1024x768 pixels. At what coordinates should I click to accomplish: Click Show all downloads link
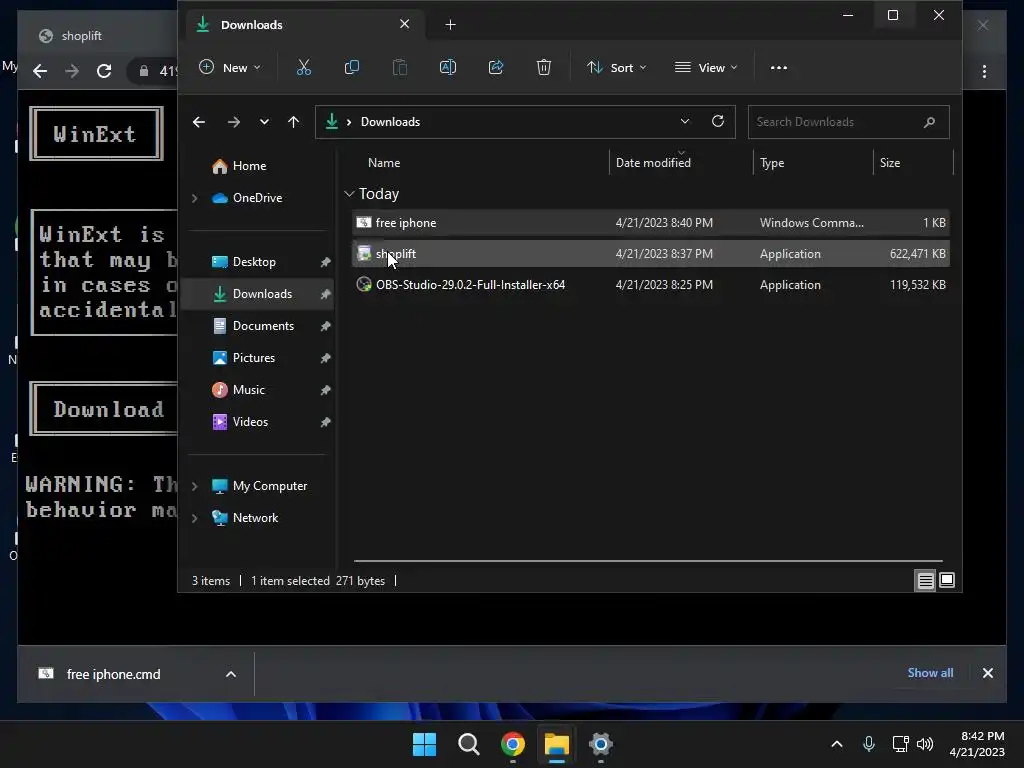pyautogui.click(x=930, y=673)
